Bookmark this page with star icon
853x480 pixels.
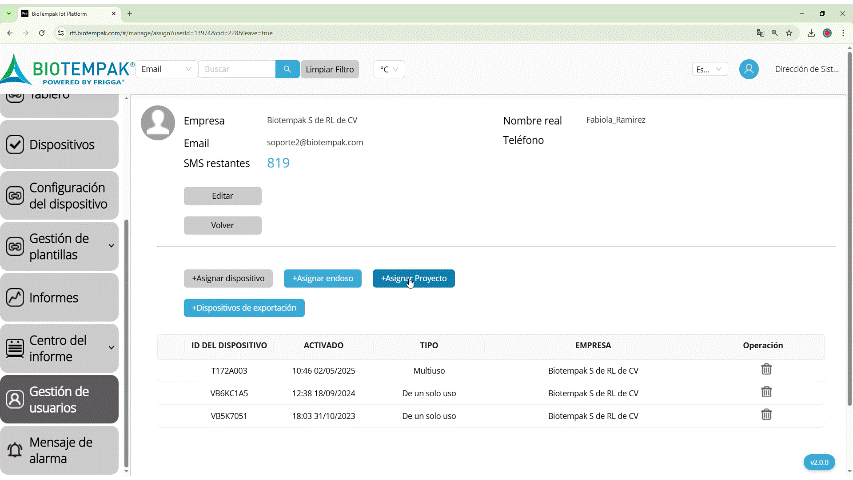tap(789, 33)
